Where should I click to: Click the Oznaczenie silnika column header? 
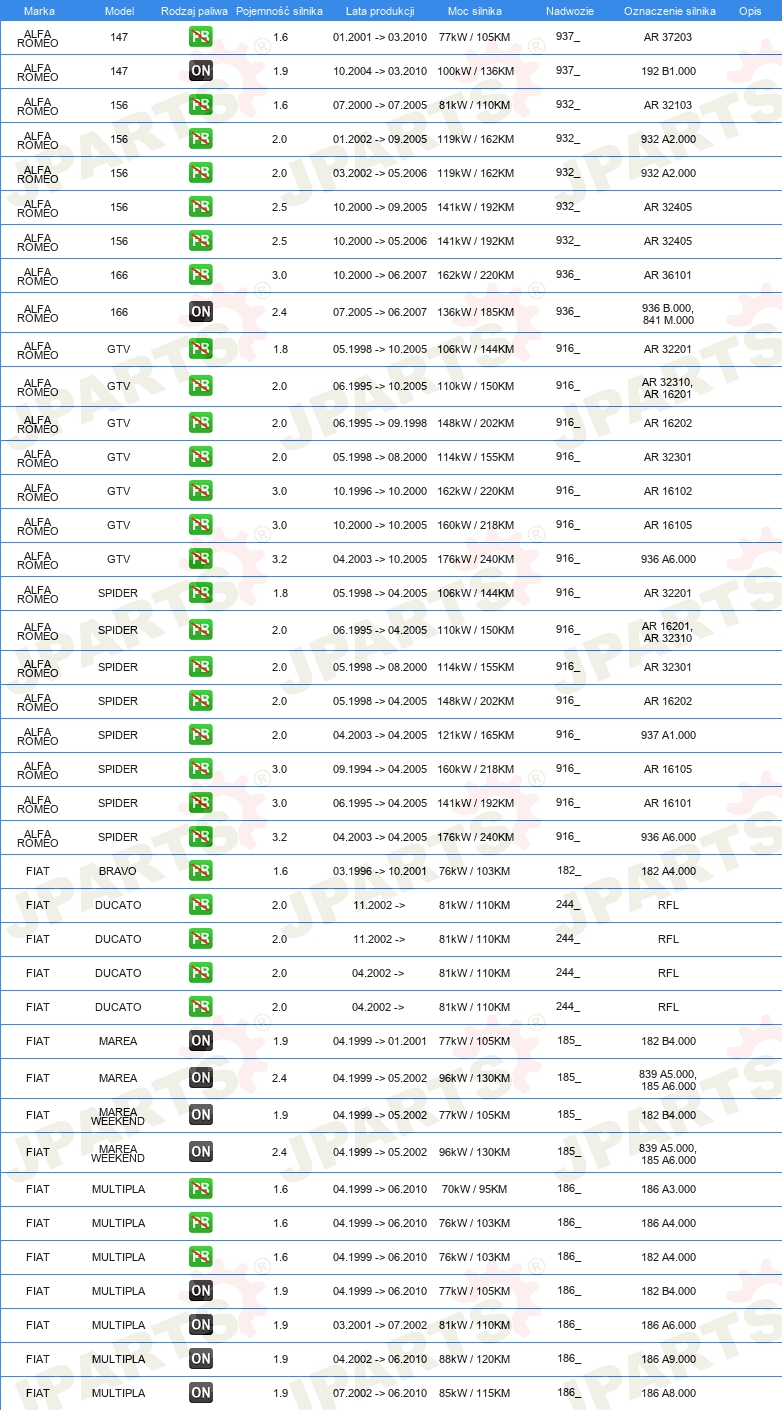(670, 10)
